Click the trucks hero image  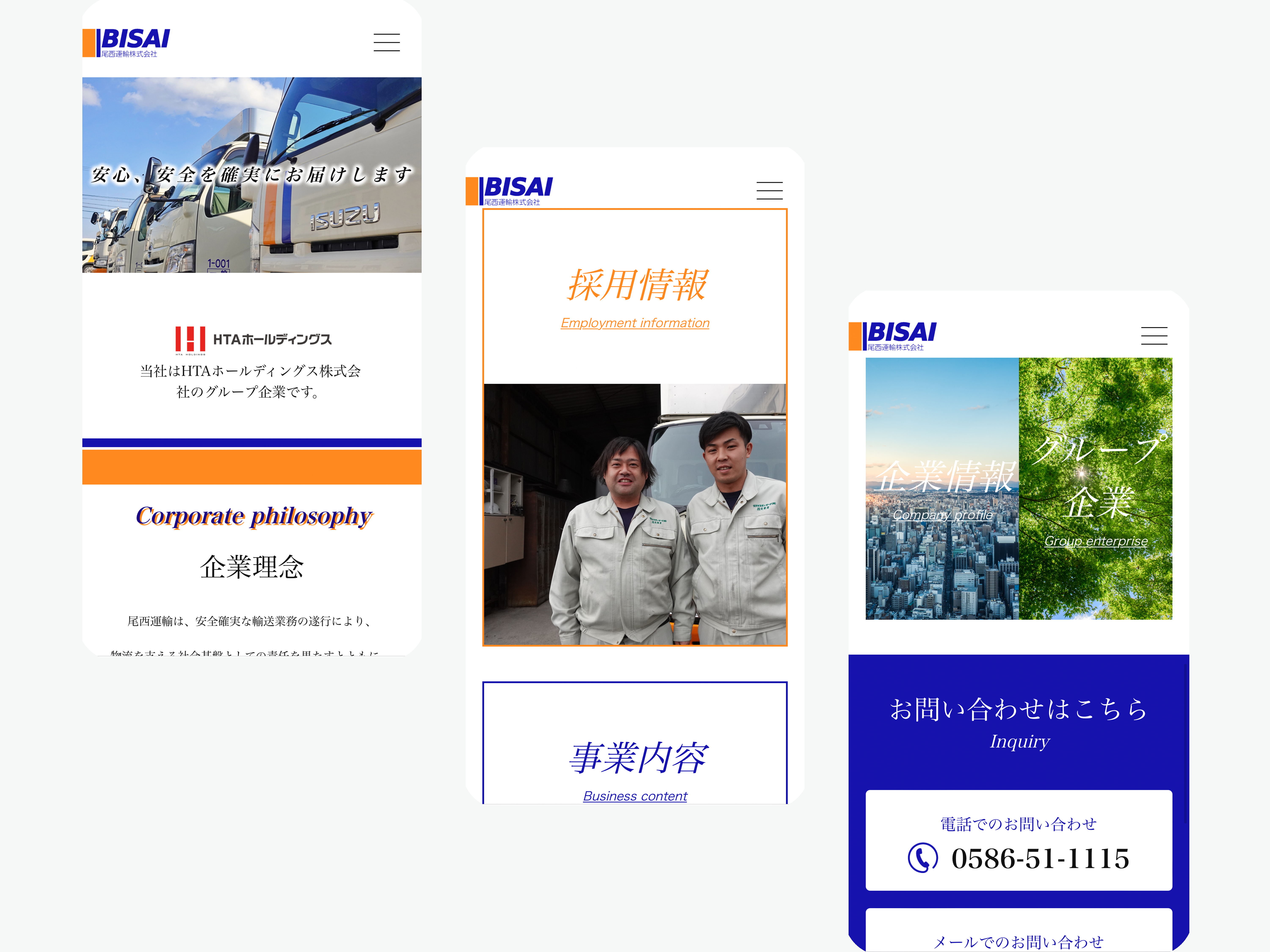pyautogui.click(x=252, y=175)
